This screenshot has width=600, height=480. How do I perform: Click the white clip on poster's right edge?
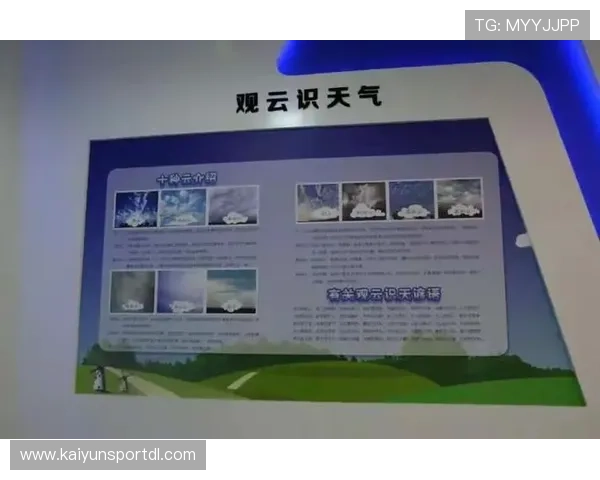pyautogui.click(x=520, y=239)
